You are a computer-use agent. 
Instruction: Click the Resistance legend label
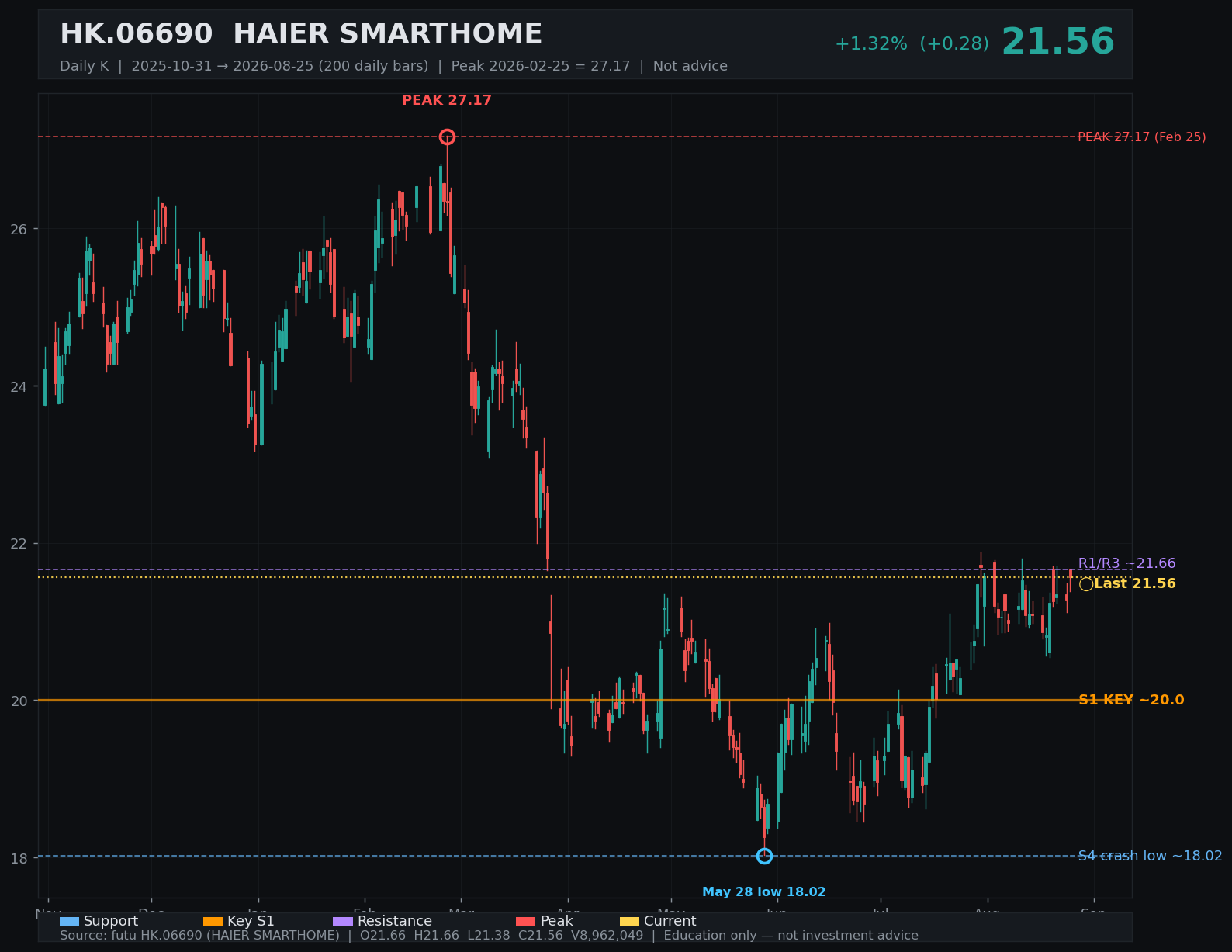coord(395,921)
